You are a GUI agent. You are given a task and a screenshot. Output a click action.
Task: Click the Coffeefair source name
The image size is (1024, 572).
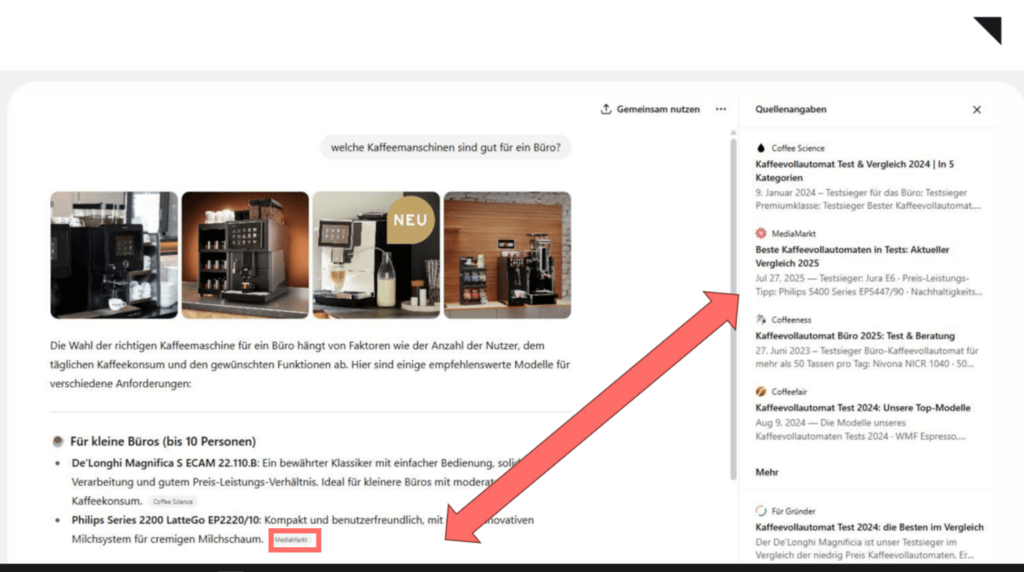pos(789,391)
